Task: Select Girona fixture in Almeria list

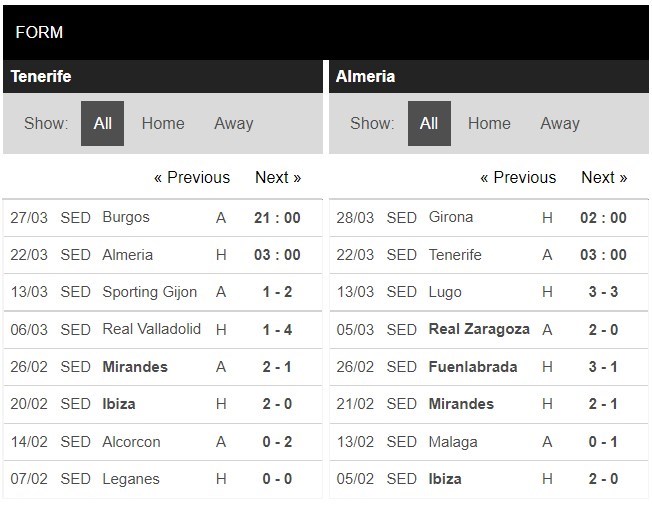Action: 489,218
